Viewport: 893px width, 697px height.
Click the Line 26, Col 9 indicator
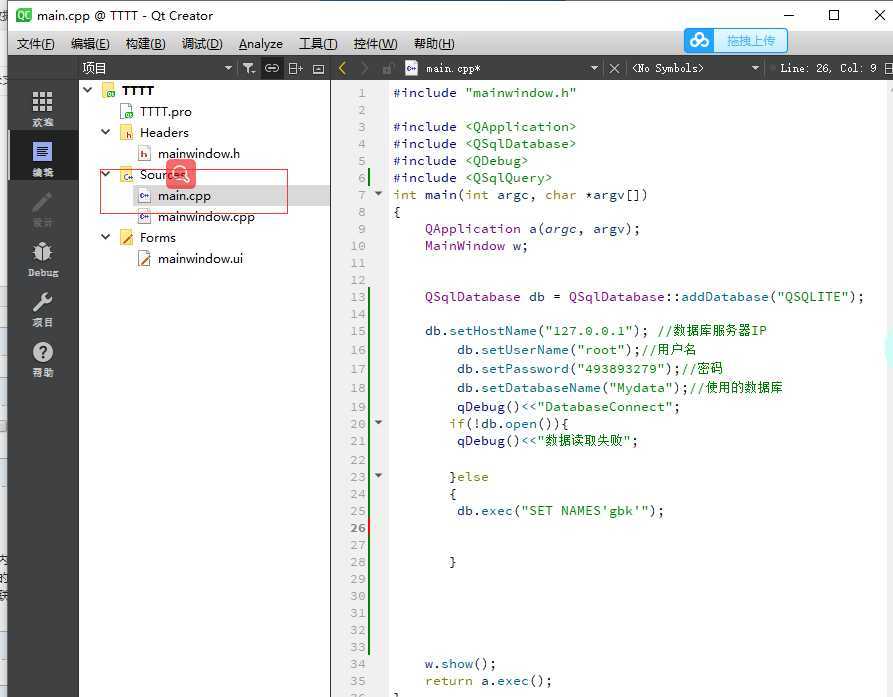(828, 68)
